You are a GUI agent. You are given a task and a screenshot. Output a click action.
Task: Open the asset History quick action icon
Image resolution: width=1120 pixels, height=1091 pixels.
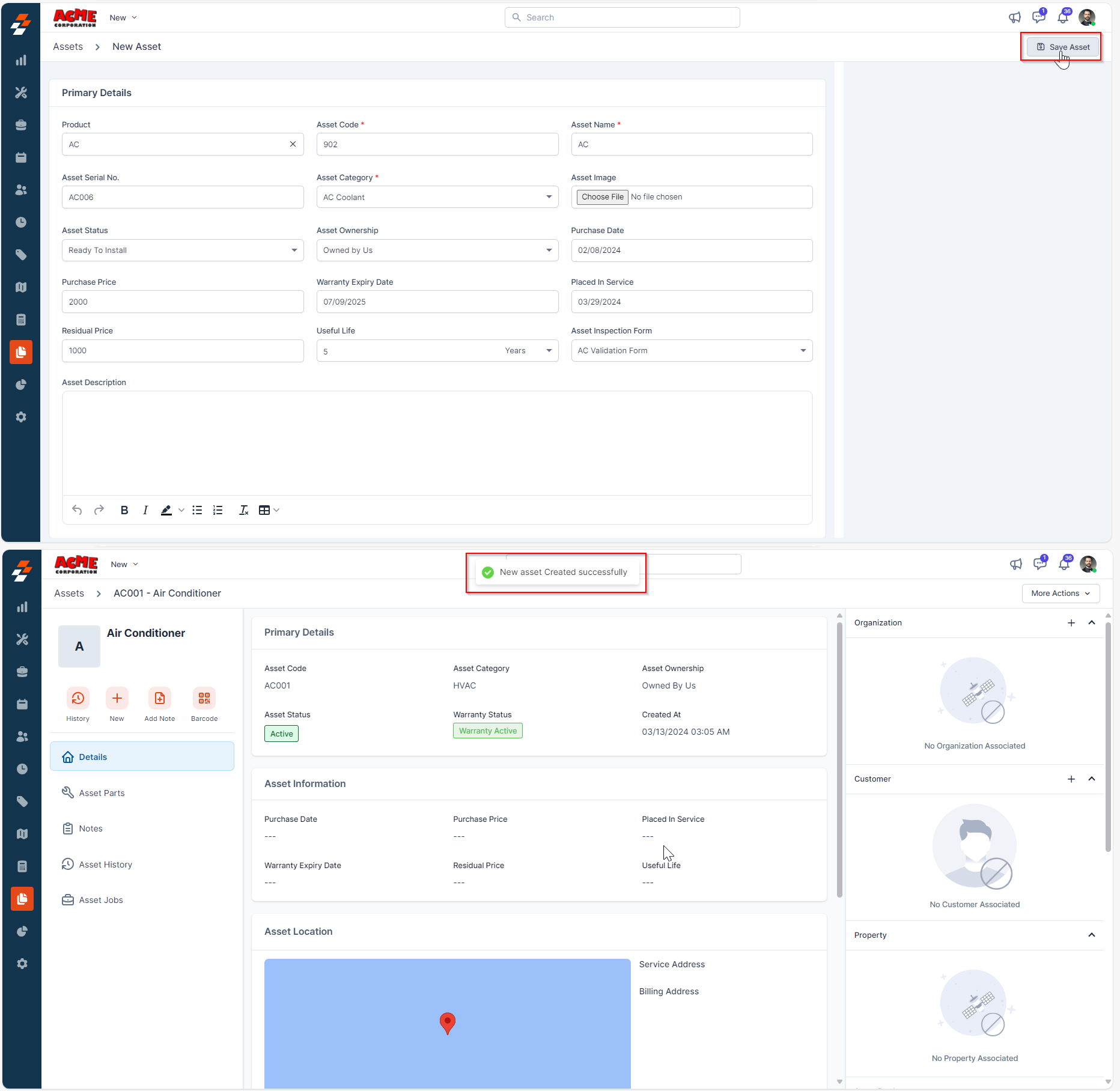point(78,698)
